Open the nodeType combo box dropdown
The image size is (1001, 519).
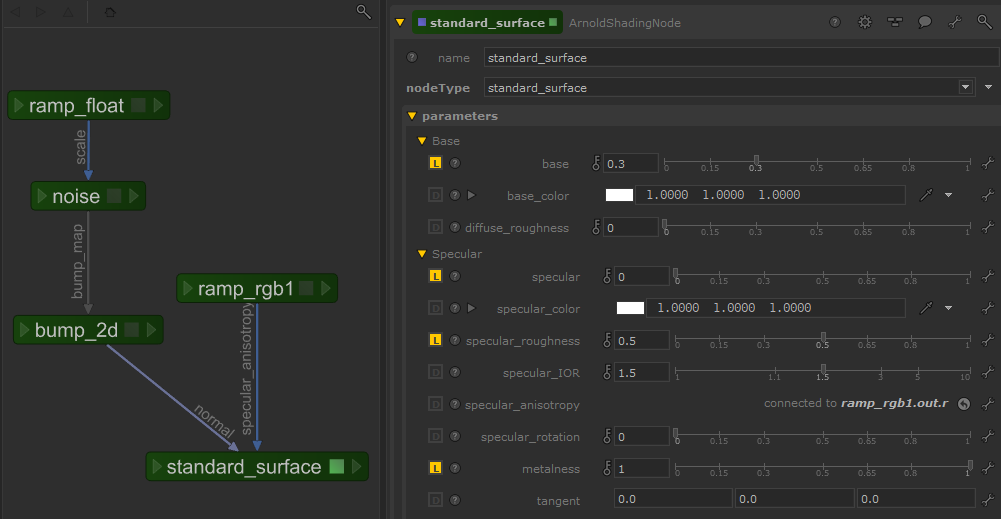pyautogui.click(x=965, y=87)
